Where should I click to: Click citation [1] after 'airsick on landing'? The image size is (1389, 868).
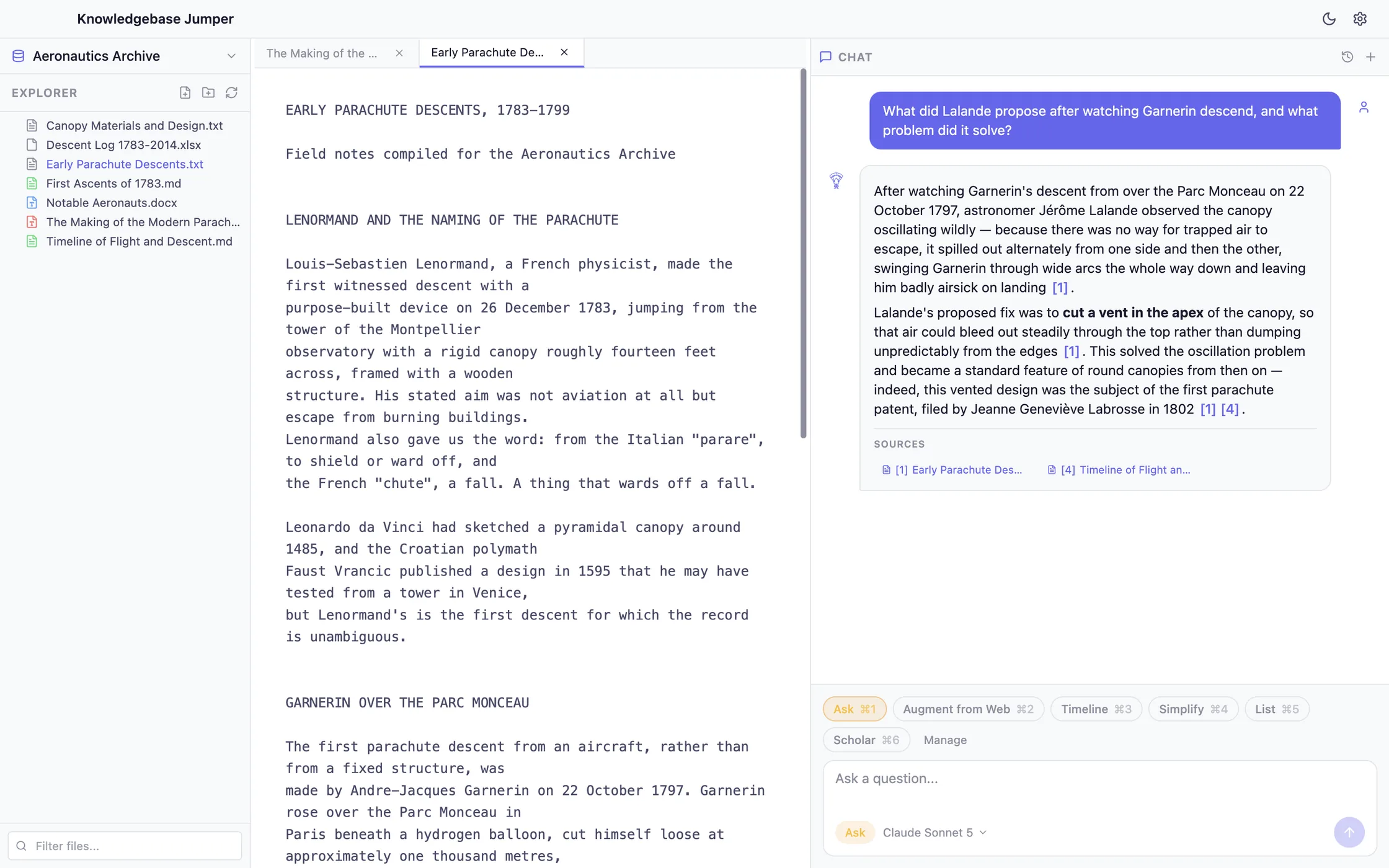pos(1060,287)
